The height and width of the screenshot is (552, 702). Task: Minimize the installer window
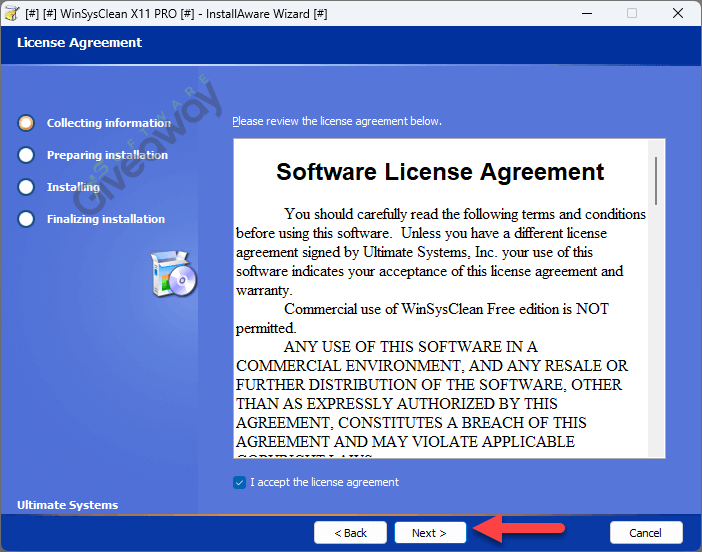coord(585,13)
